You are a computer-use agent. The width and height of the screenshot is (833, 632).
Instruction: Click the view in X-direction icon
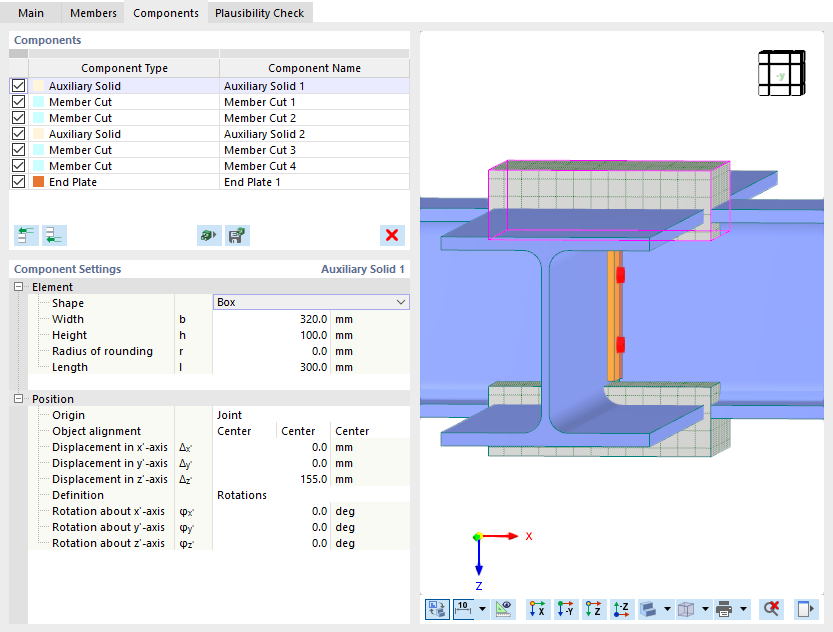[x=537, y=609]
